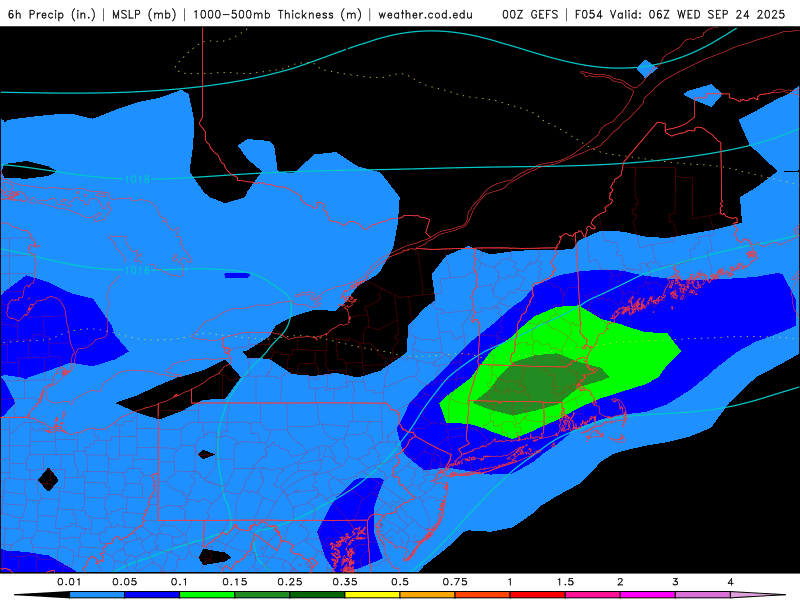800x600 pixels.
Task: Click the magenta 2–3 legend swatch
Action: click(648, 595)
